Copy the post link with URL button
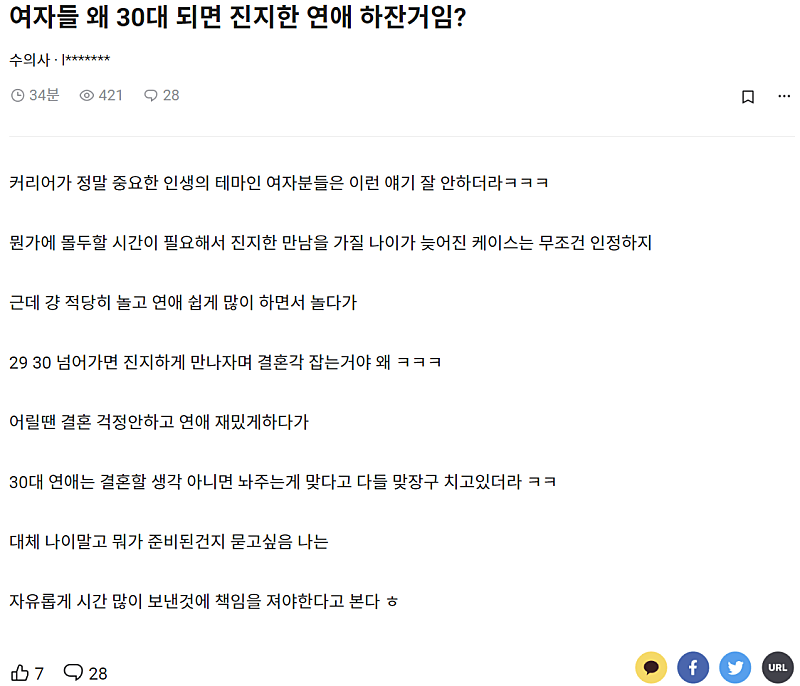This screenshot has height=686, width=800. click(777, 667)
